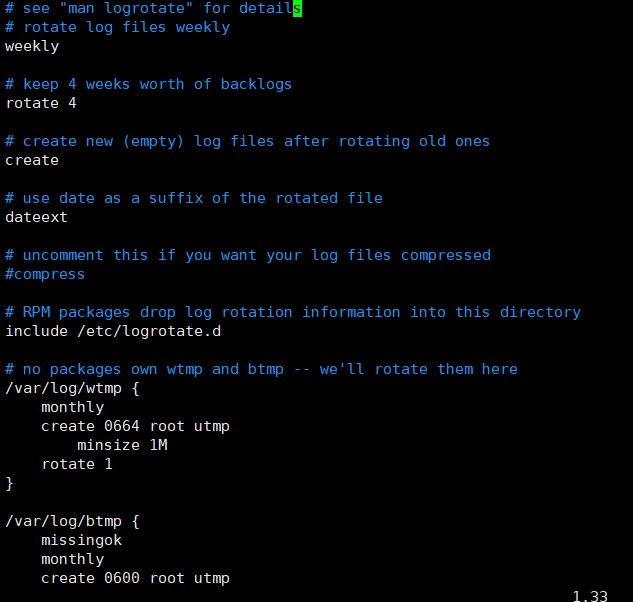Click the green cursor on 'details'

[297, 8]
